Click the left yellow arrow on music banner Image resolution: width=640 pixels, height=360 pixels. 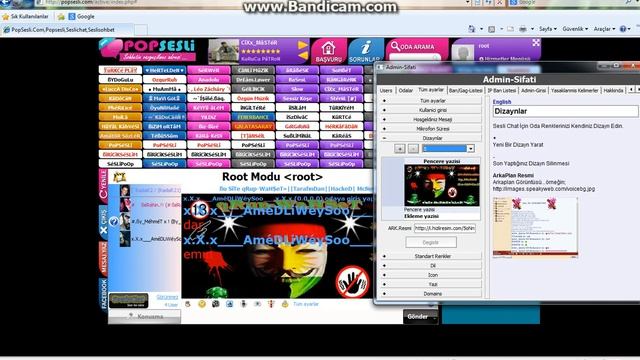[302, 56]
